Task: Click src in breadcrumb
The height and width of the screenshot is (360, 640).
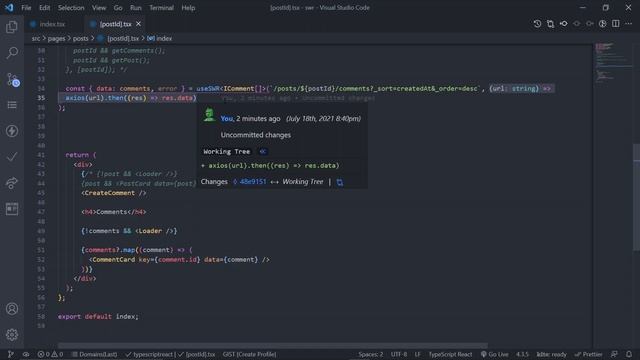Action: [x=36, y=38]
